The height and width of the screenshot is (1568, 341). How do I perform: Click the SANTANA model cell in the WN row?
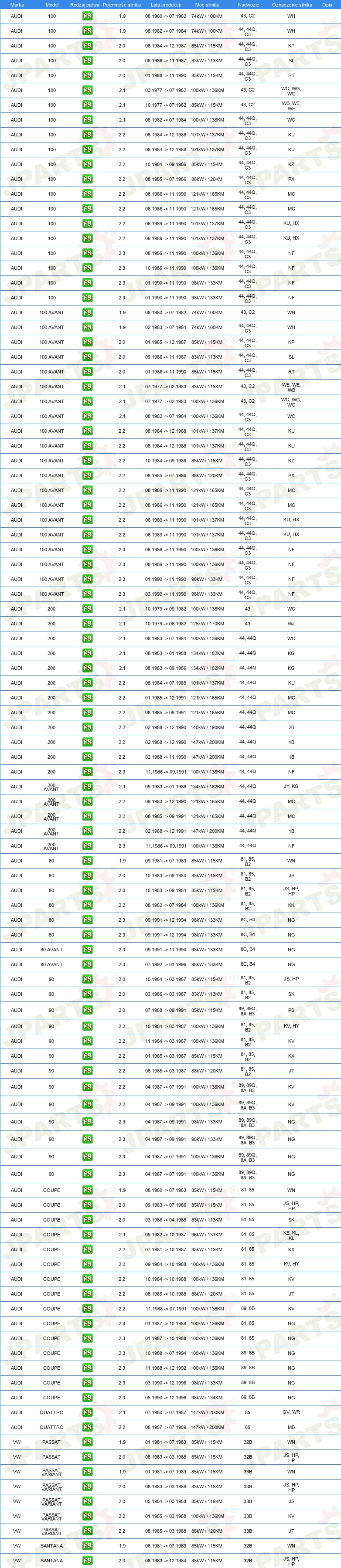(x=52, y=1545)
